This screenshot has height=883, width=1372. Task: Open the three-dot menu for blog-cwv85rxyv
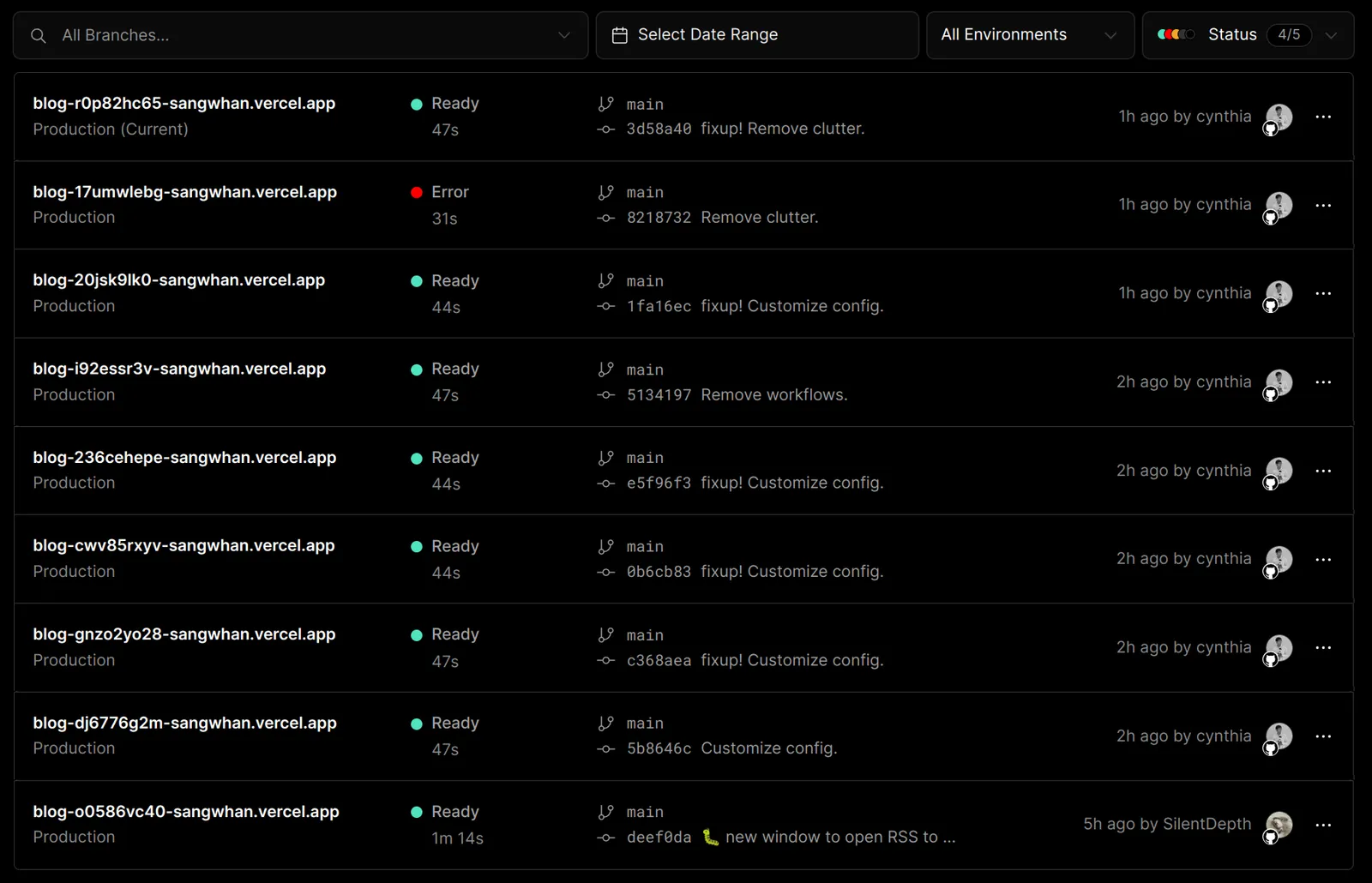(x=1323, y=560)
